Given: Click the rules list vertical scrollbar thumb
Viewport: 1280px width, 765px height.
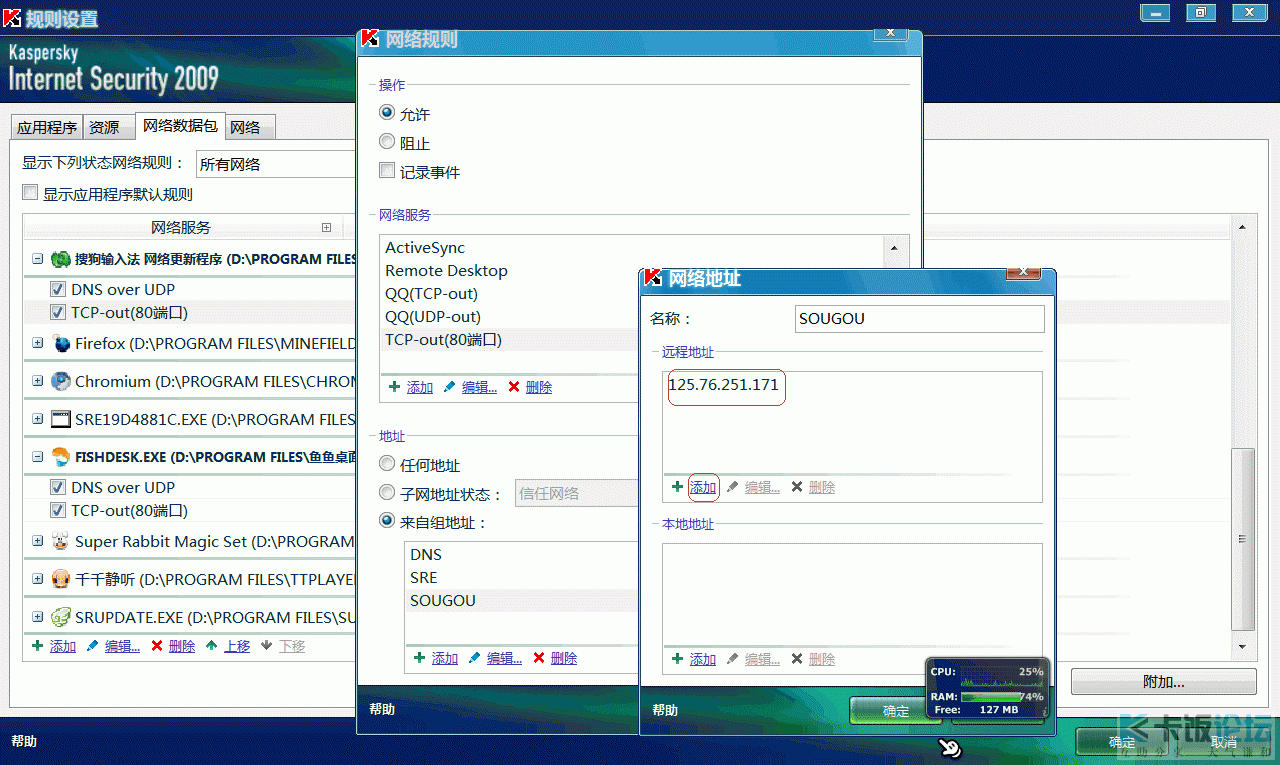Looking at the screenshot, I should coord(1242,539).
